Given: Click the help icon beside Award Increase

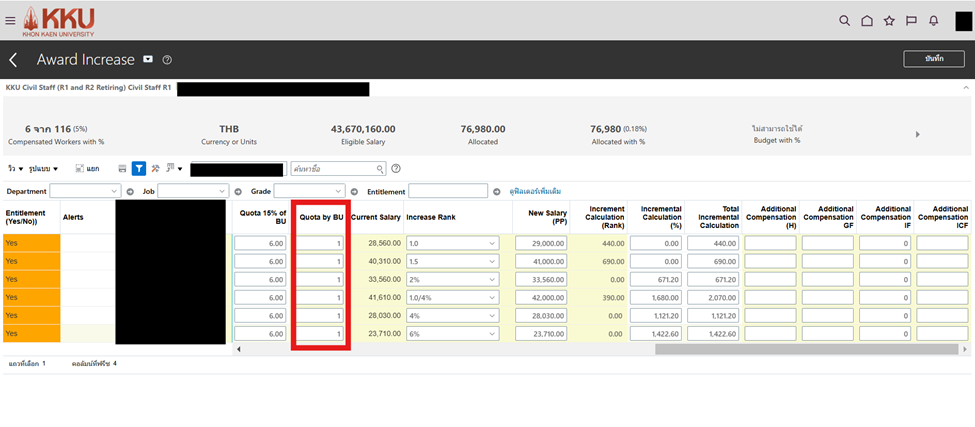Looking at the screenshot, I should (167, 60).
